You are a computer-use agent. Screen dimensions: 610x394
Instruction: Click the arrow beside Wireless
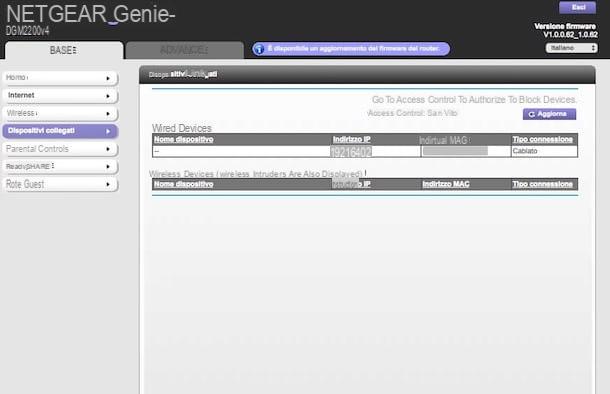point(108,114)
